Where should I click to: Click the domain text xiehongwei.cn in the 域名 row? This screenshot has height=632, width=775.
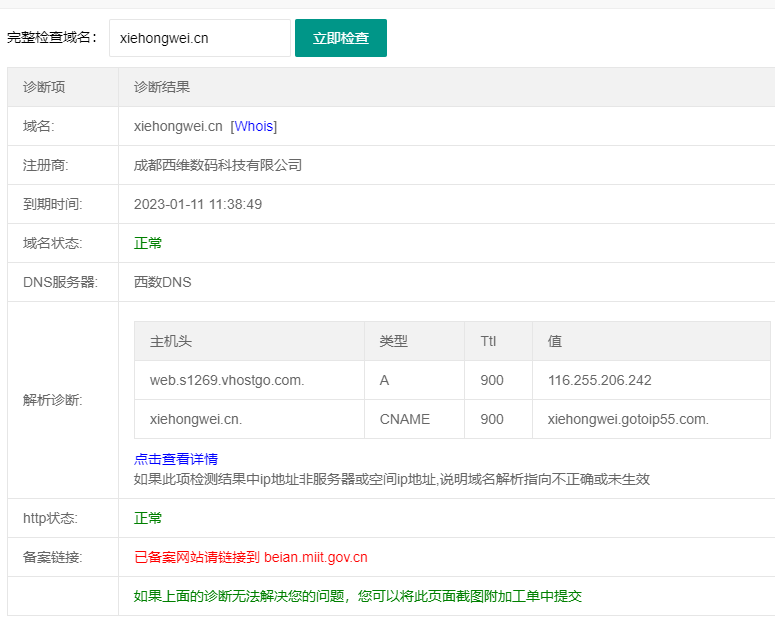click(x=178, y=126)
